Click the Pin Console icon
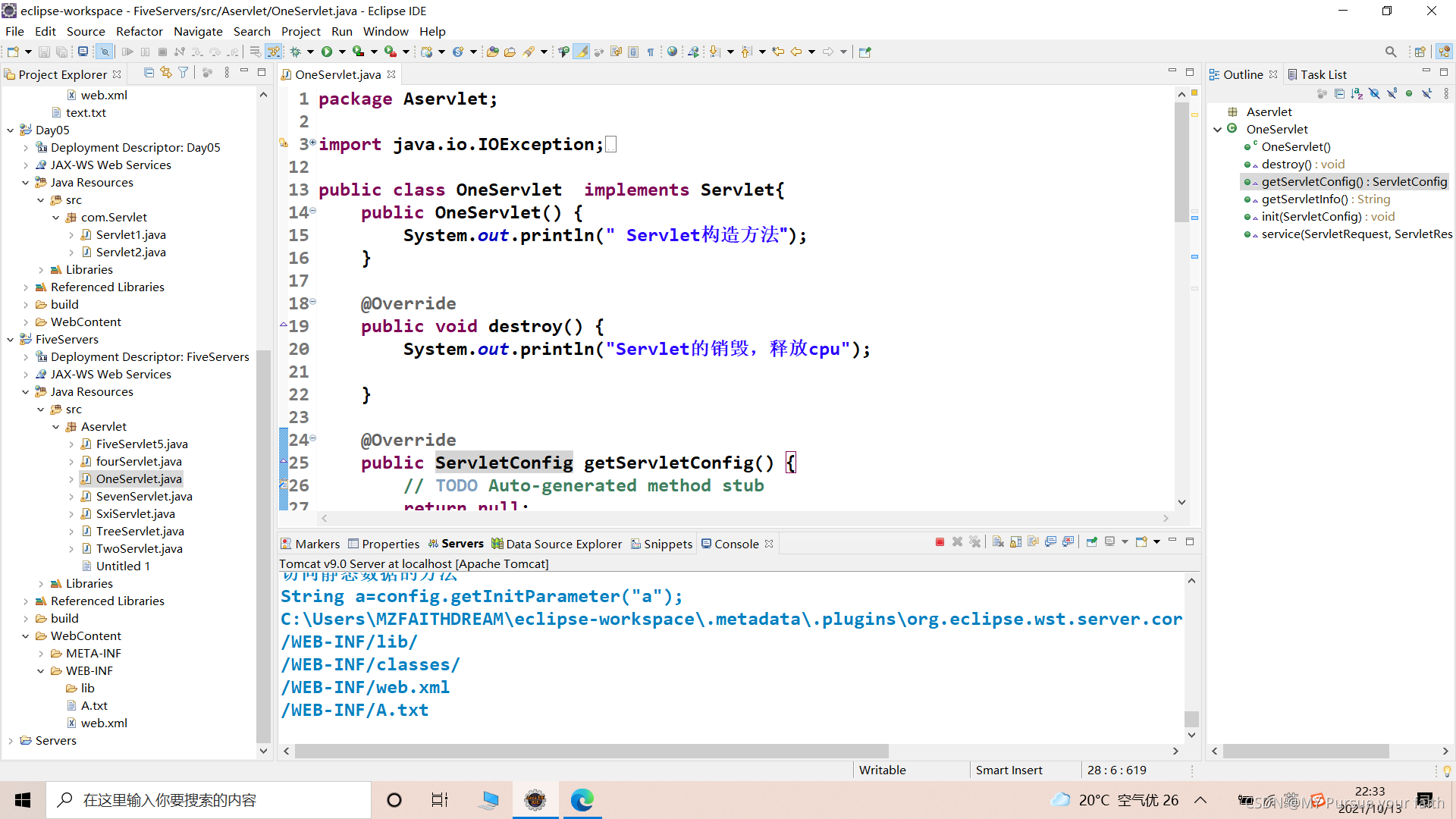 coord(1092,542)
